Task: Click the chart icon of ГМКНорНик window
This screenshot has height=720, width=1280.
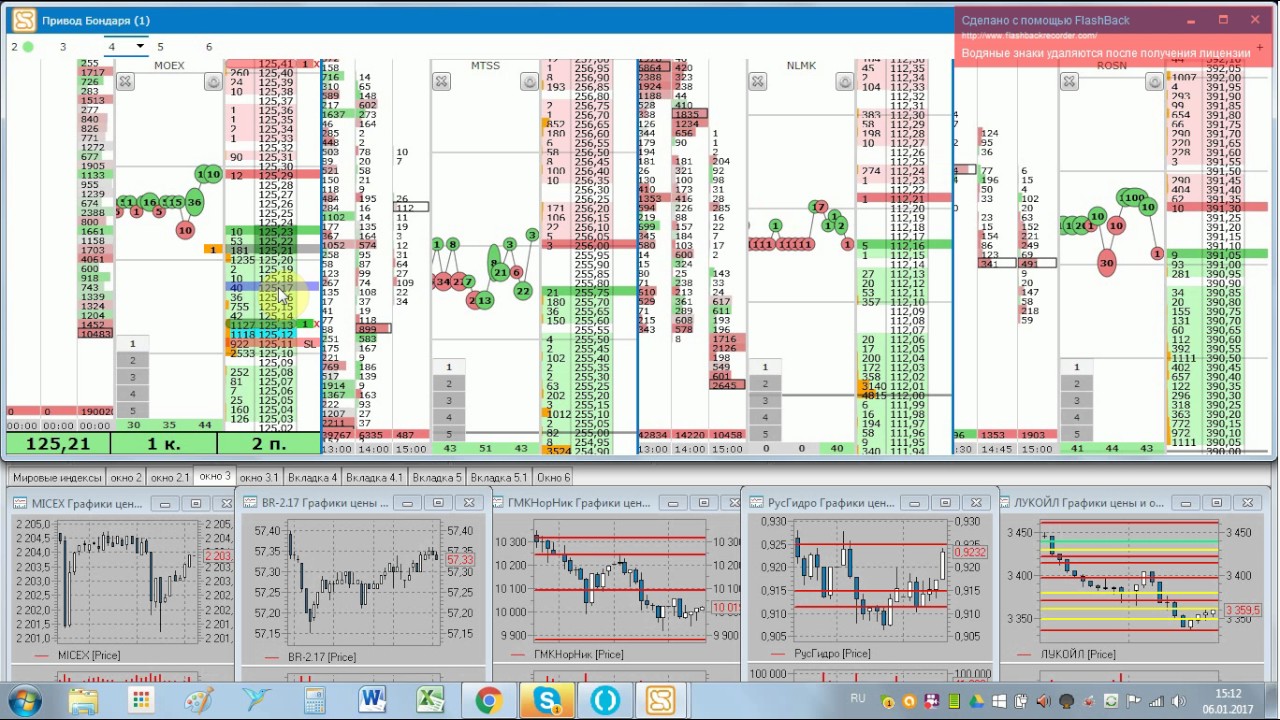Action: tap(497, 504)
